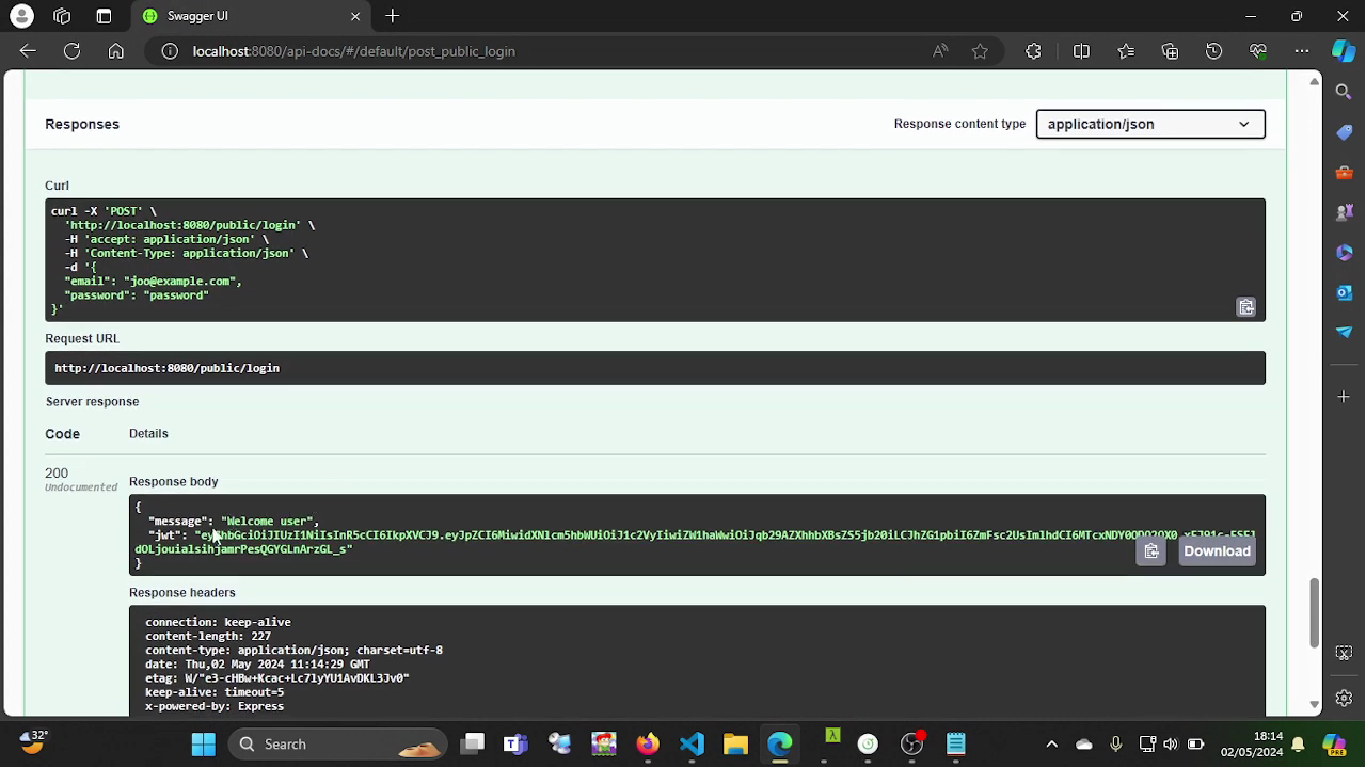Copy the response body to clipboard
Viewport: 1365px width, 767px height.
click(1151, 552)
